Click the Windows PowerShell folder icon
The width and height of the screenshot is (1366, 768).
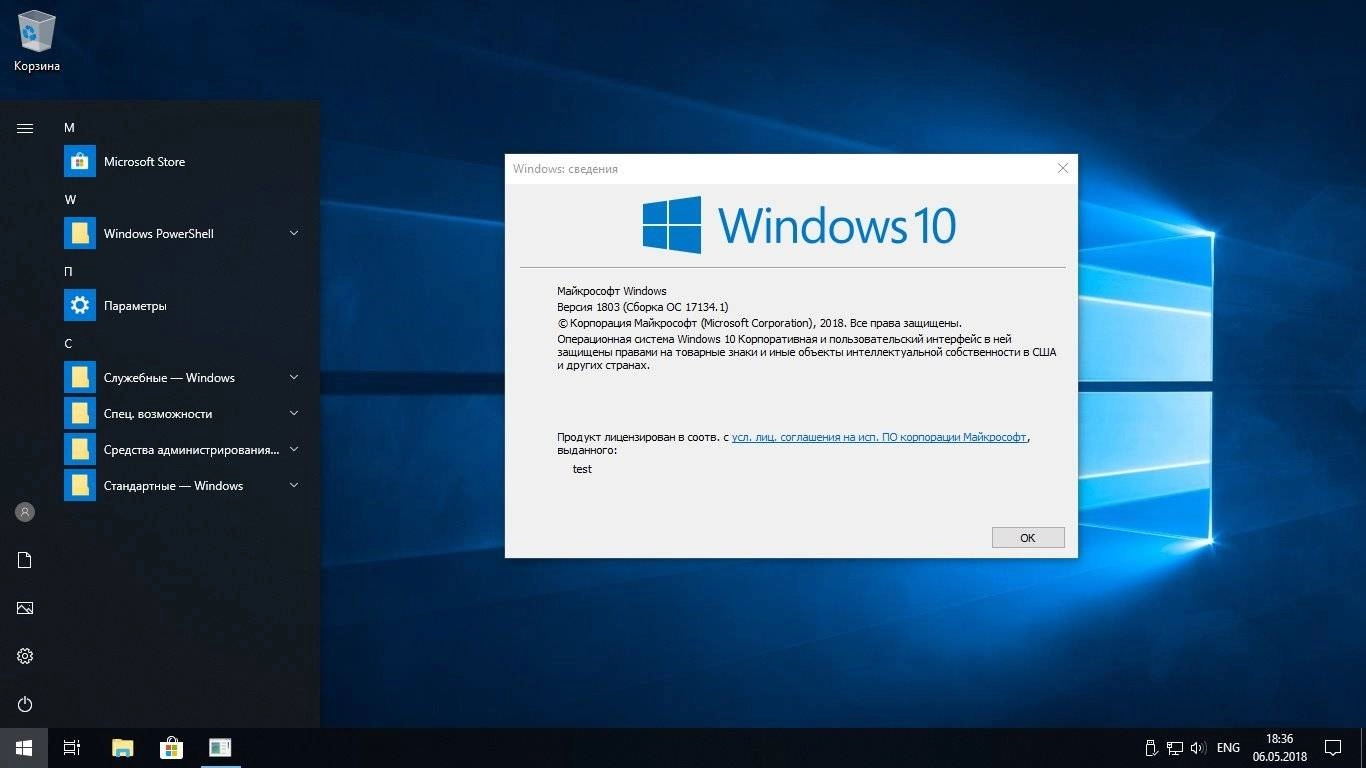pos(80,233)
